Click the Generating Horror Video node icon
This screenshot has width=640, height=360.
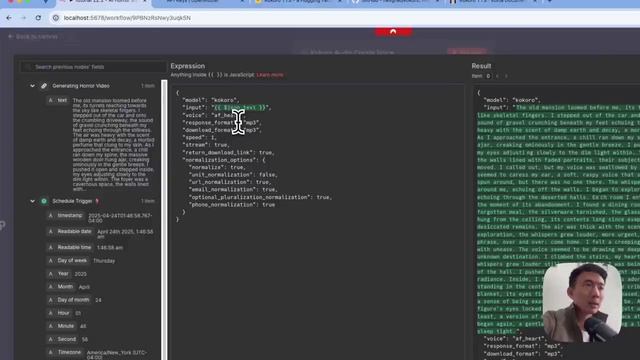coord(44,86)
